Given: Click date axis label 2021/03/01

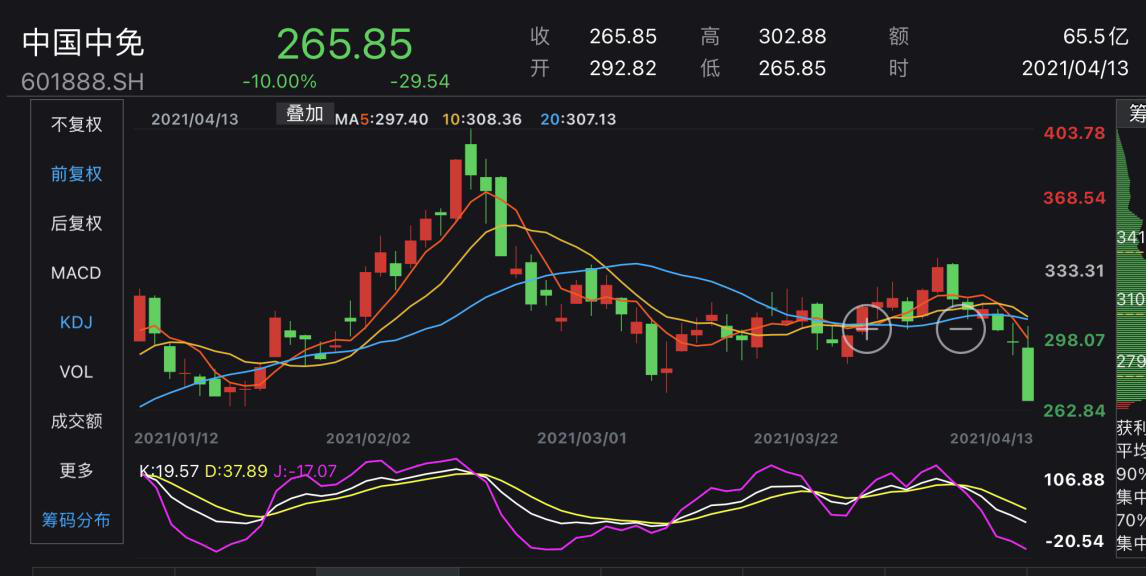Looking at the screenshot, I should [582, 439].
